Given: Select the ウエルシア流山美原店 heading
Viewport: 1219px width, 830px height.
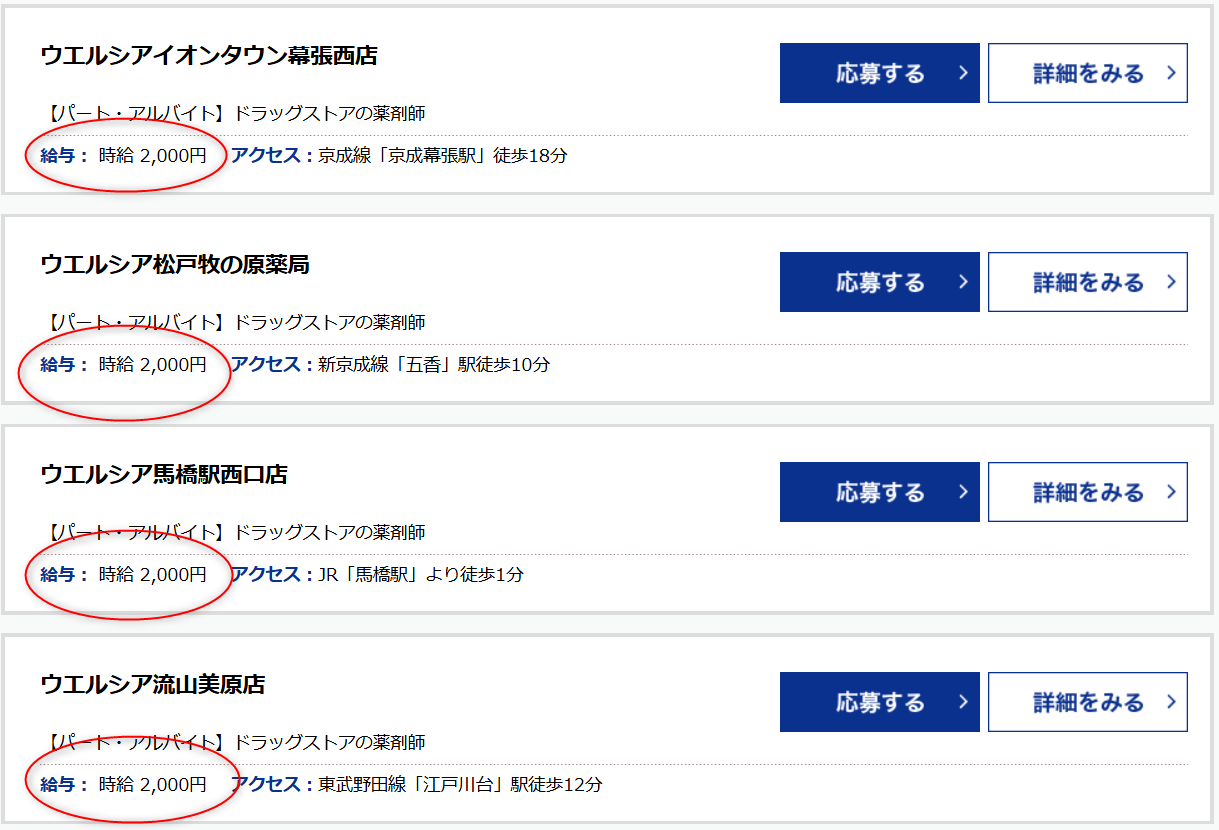Looking at the screenshot, I should (153, 684).
